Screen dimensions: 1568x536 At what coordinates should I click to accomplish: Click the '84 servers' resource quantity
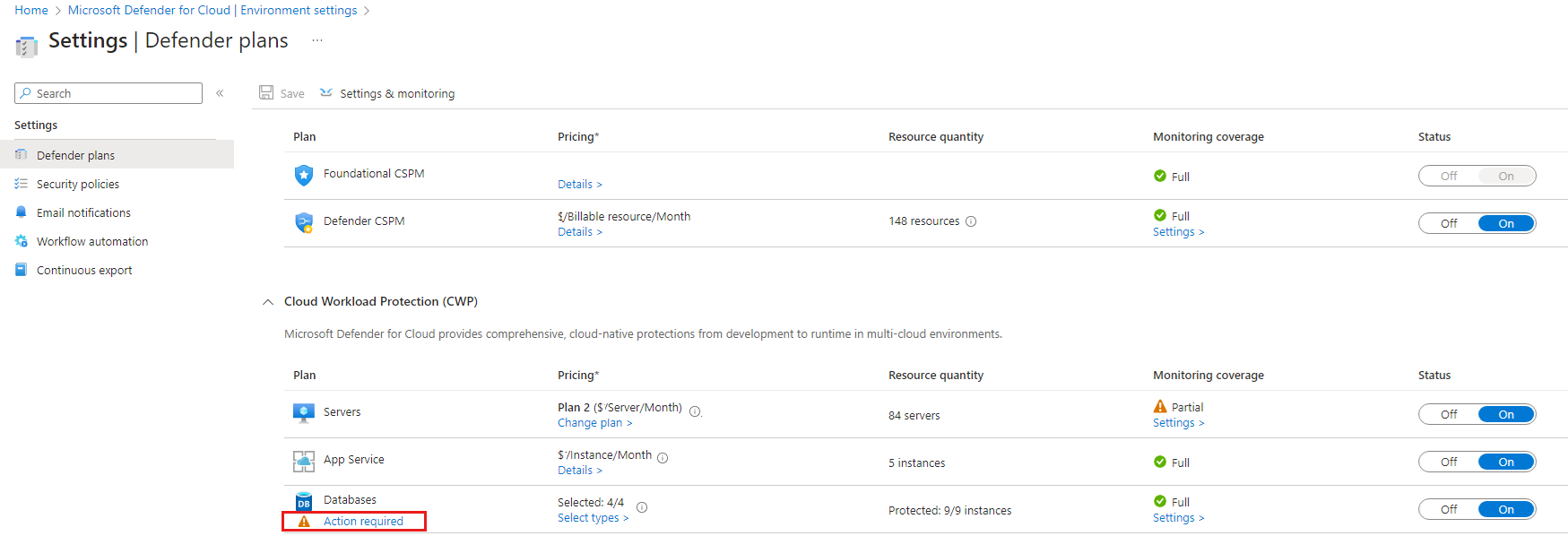(x=914, y=415)
